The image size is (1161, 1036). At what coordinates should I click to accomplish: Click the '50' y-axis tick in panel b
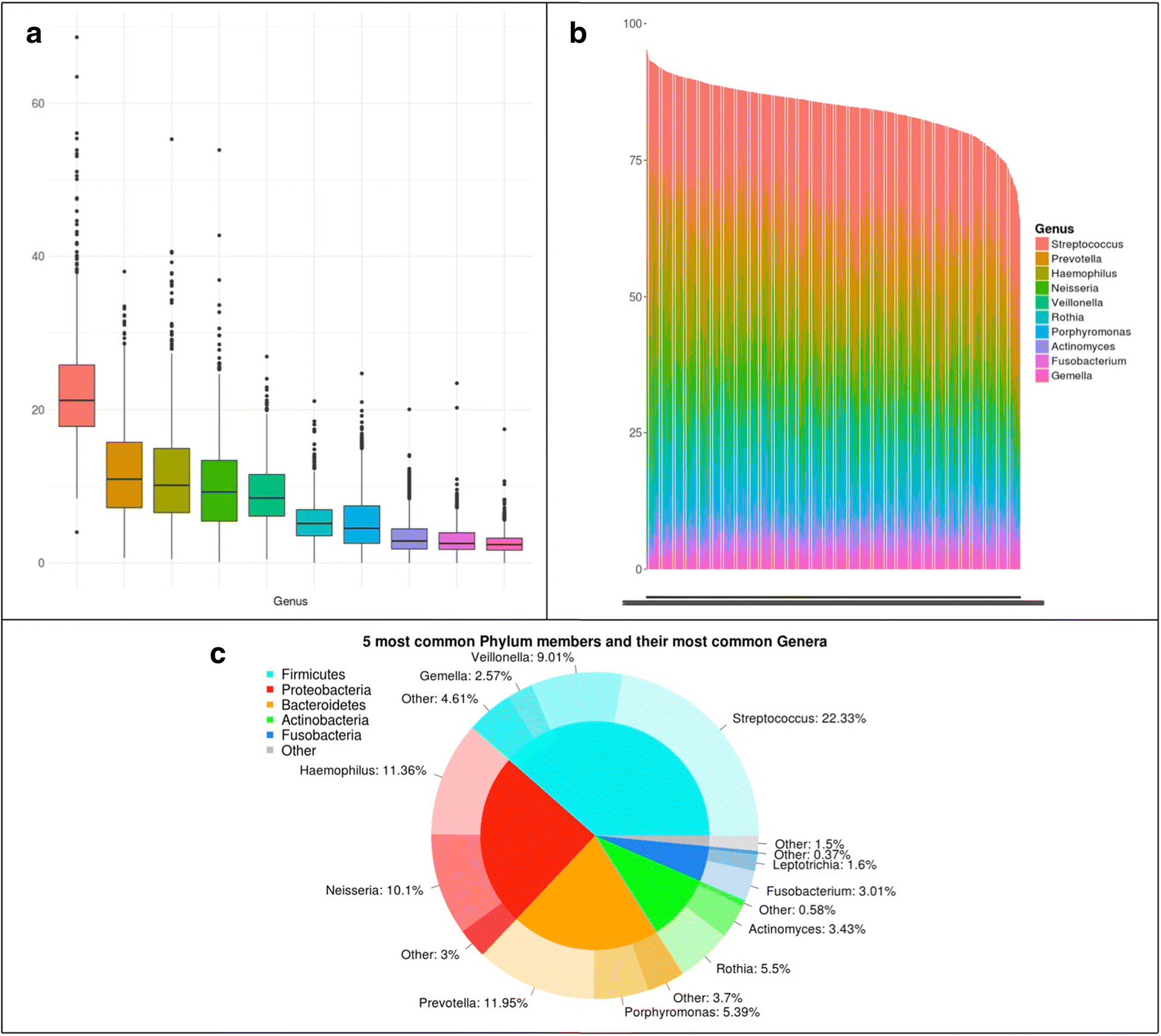635,297
